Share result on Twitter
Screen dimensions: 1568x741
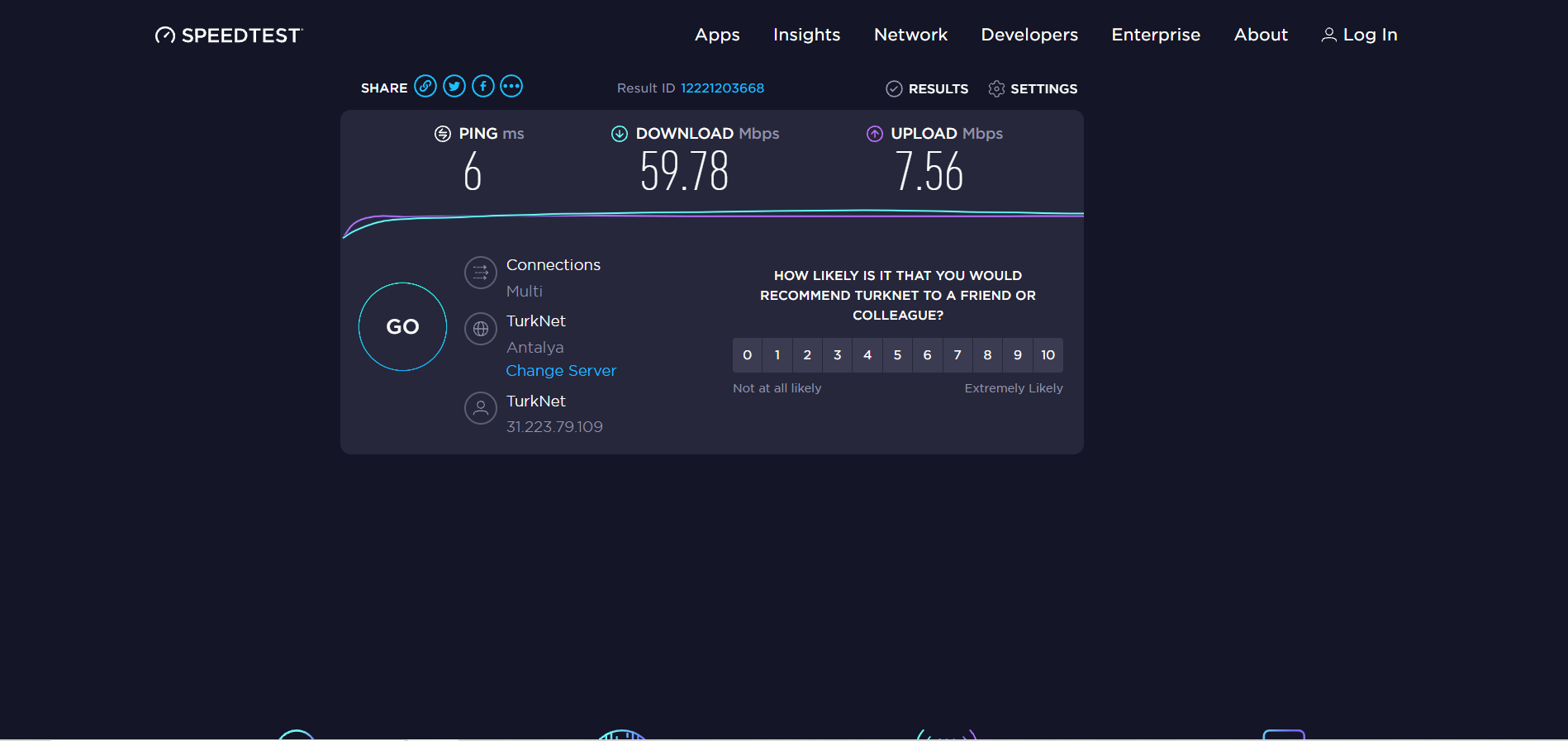click(x=454, y=86)
